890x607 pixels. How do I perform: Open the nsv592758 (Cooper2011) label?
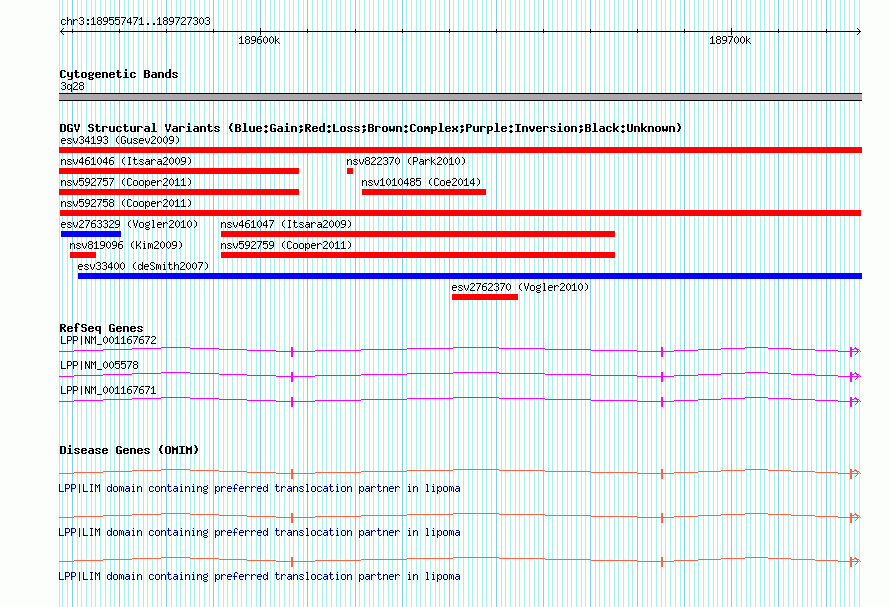[x=126, y=203]
